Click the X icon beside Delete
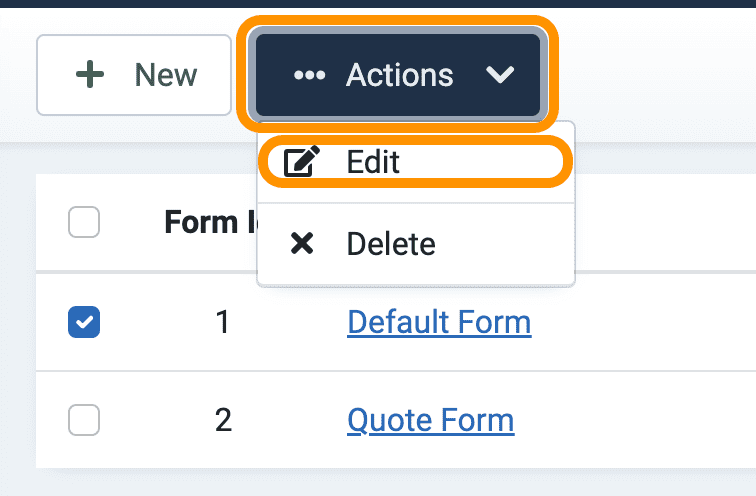756x496 pixels. coord(302,243)
